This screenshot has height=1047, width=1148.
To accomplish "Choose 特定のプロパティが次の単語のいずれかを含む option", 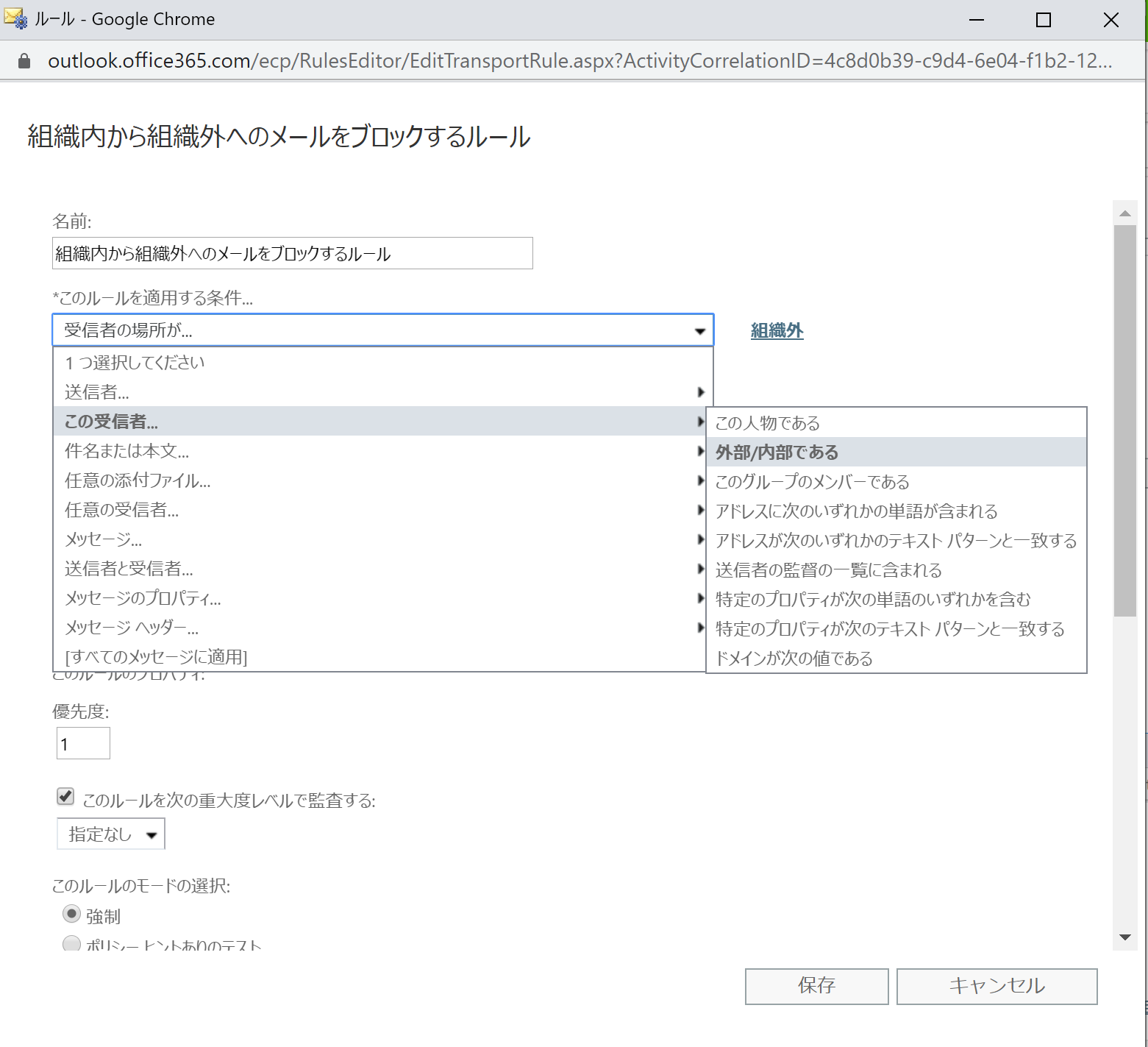I will tap(896, 600).
